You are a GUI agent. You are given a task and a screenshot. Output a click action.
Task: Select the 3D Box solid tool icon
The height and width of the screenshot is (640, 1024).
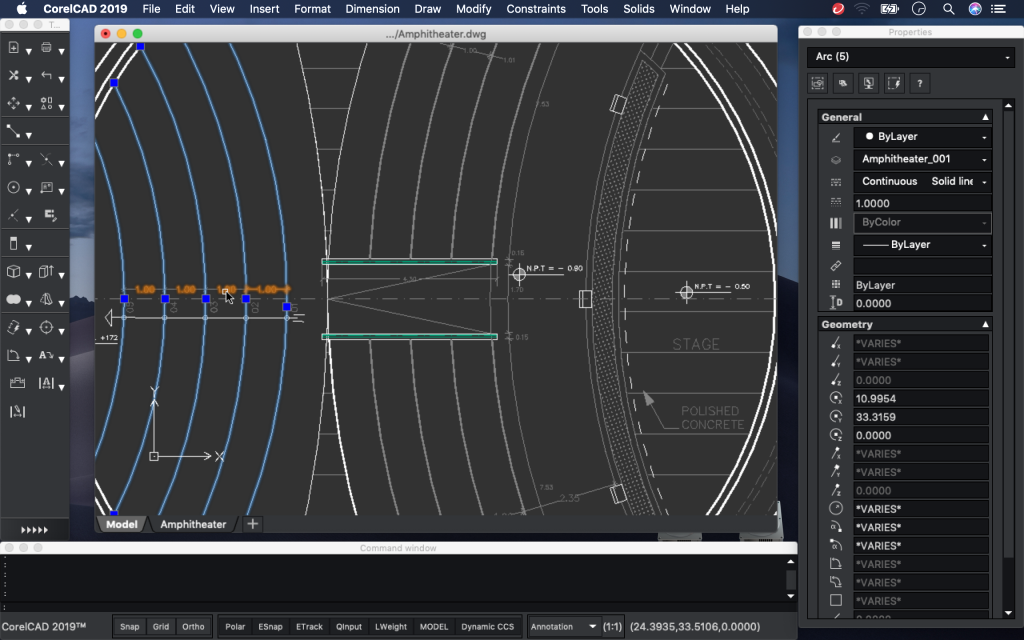pyautogui.click(x=13, y=272)
